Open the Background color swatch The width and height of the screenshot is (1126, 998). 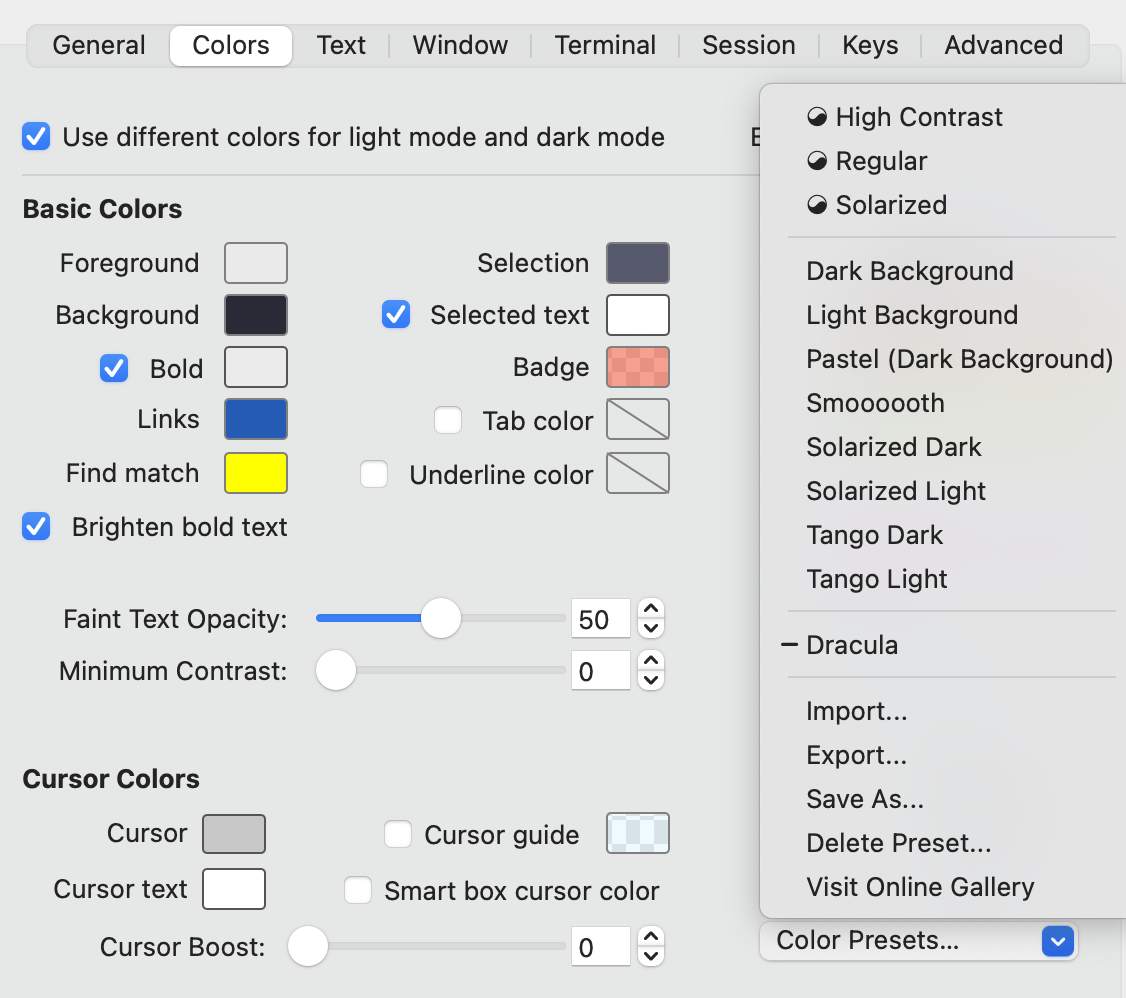(x=256, y=314)
